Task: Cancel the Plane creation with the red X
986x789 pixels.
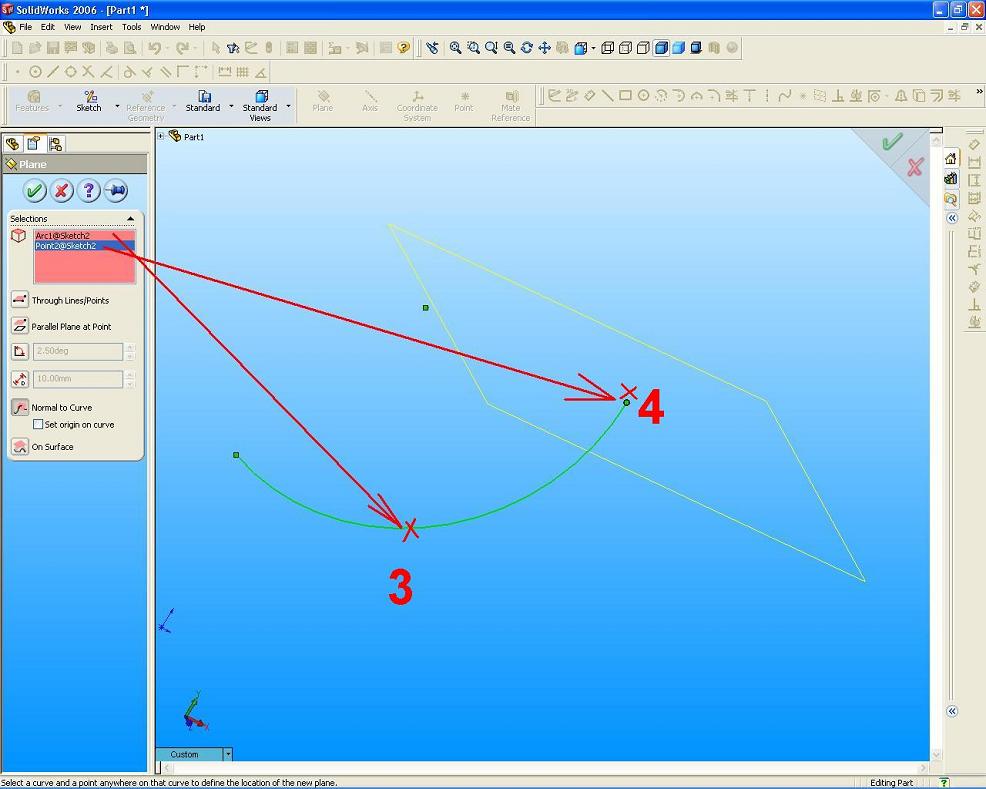Action: point(62,191)
